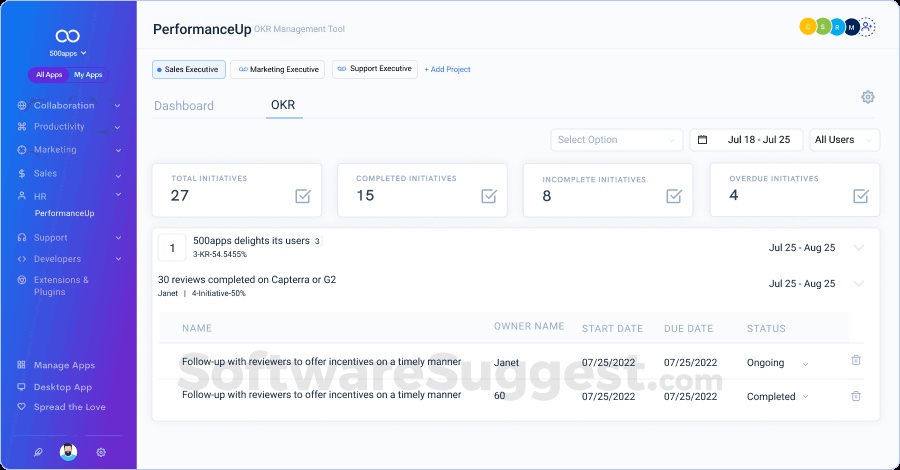The height and width of the screenshot is (470, 900).
Task: Click Spread the Love heart icon
Action: click(x=21, y=406)
